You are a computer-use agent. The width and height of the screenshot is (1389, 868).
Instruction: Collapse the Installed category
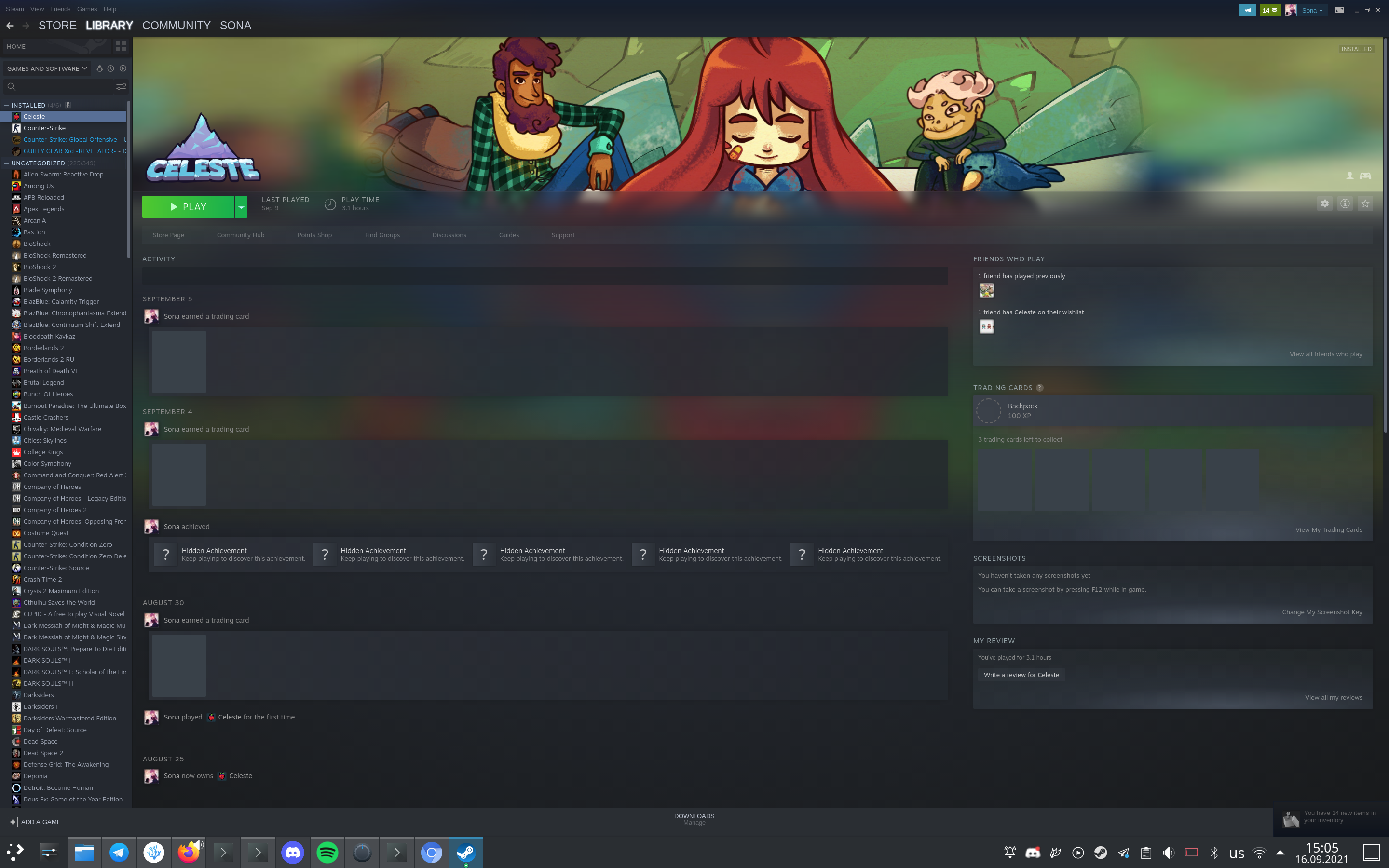tap(7, 106)
